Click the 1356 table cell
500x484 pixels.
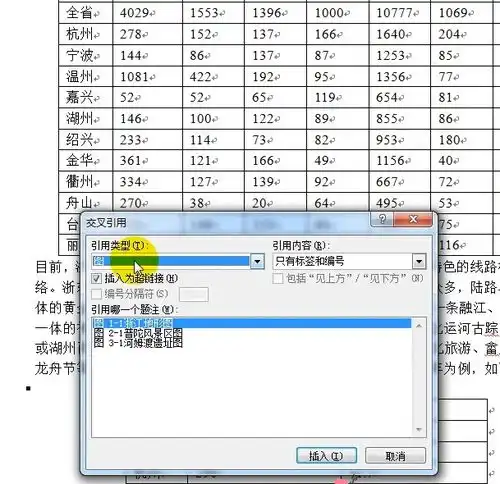400,77
